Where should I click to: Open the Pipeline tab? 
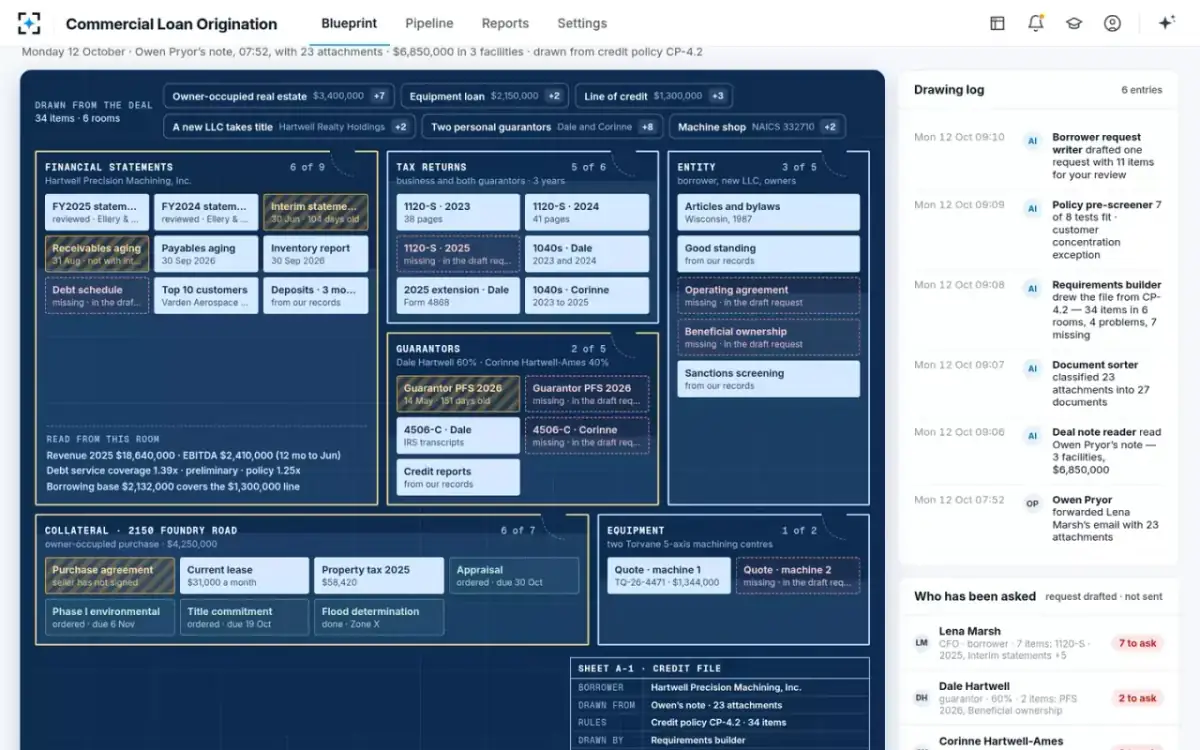[429, 23]
